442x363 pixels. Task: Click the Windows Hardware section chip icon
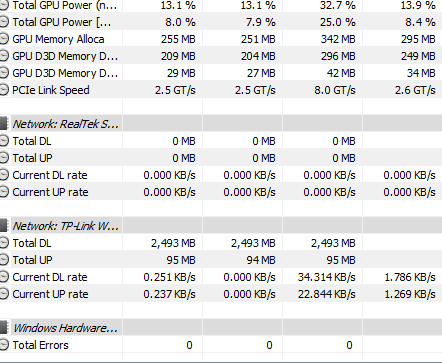coord(4,328)
